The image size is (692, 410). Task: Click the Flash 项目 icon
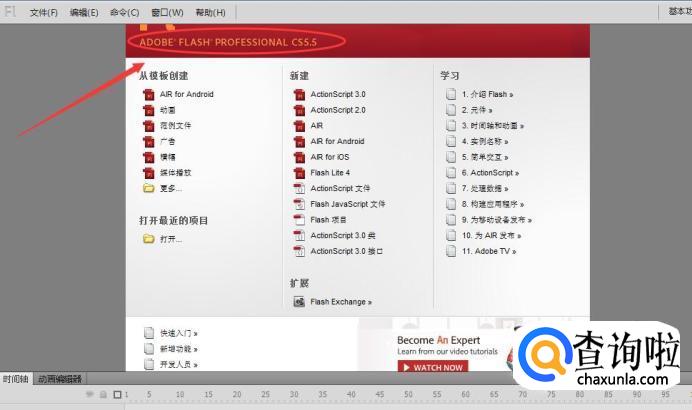pyautogui.click(x=299, y=220)
